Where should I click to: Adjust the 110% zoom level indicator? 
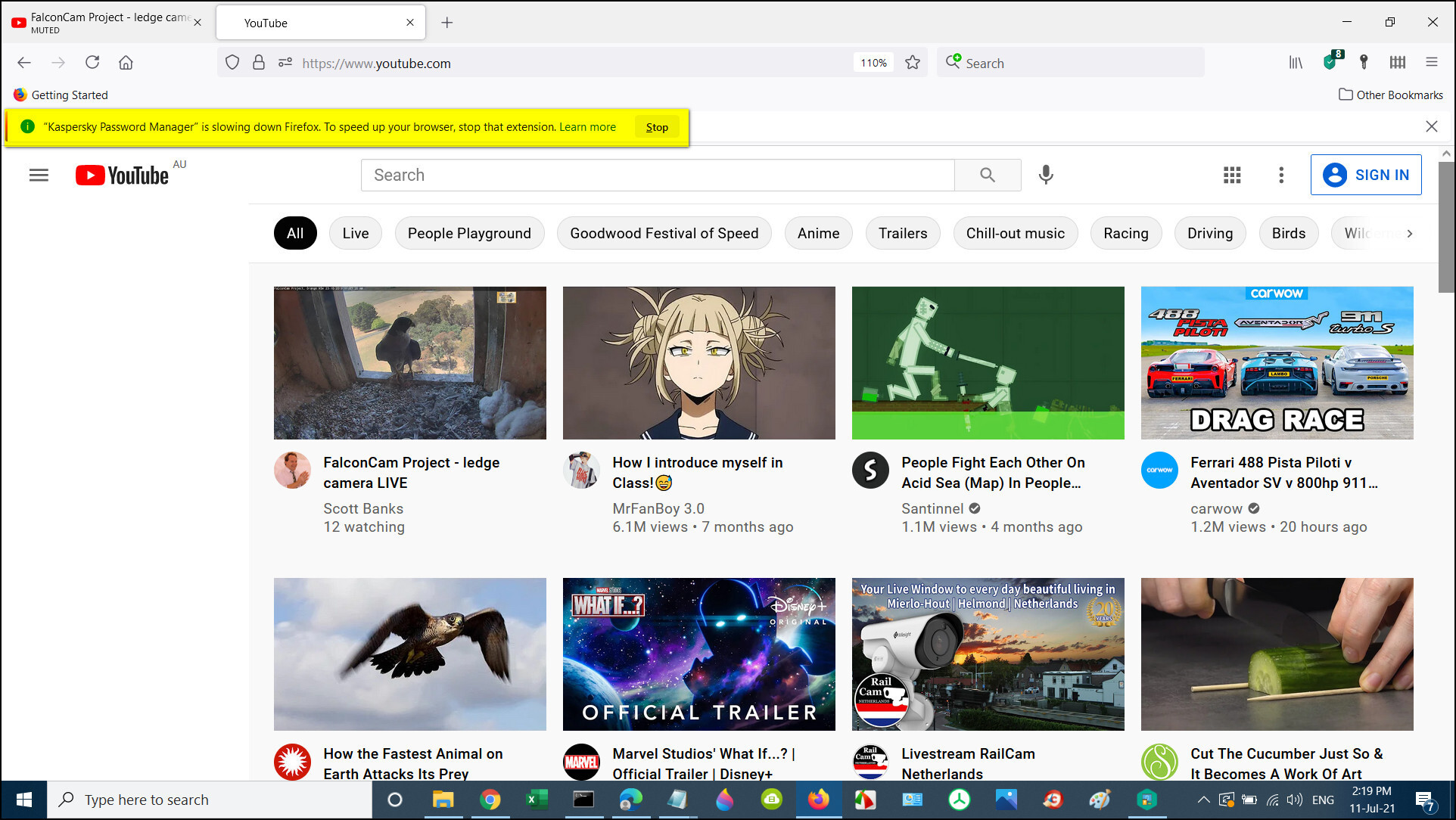tap(873, 63)
